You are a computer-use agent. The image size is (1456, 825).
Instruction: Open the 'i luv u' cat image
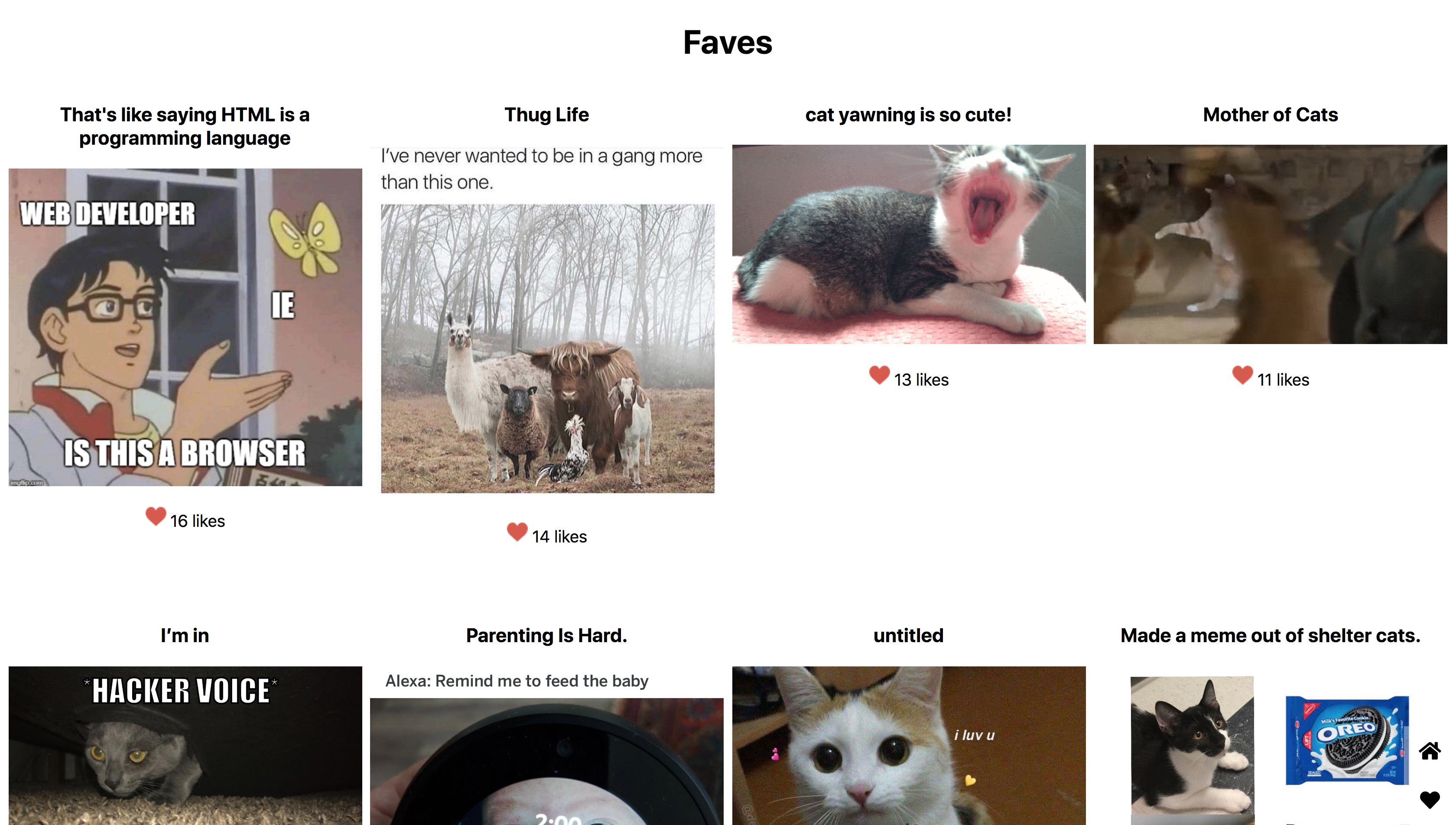point(909,746)
